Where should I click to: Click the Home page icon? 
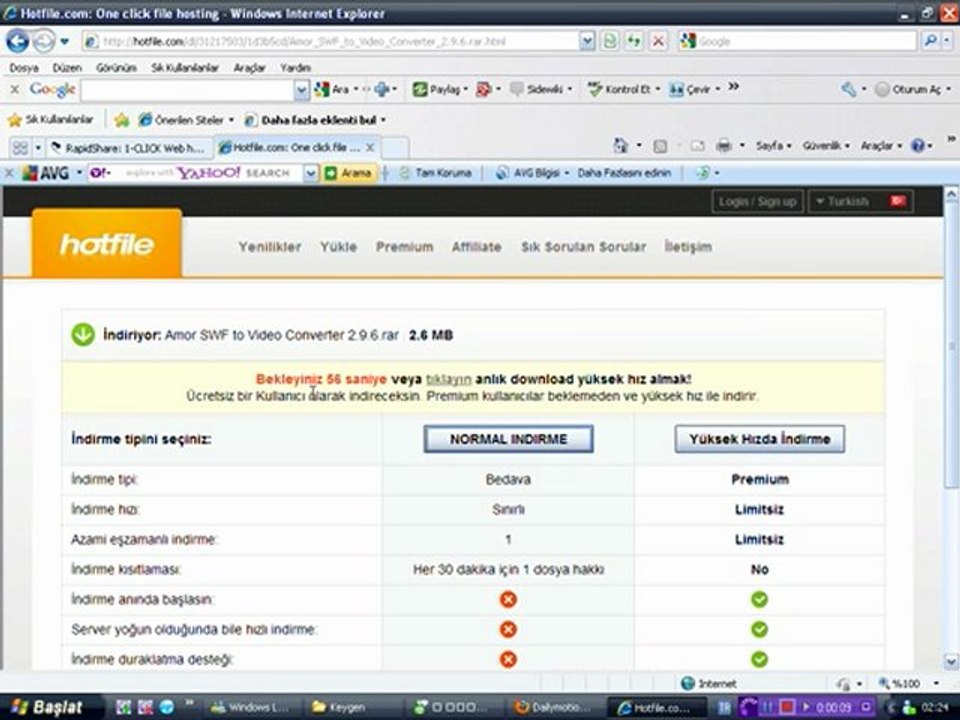pyautogui.click(x=621, y=146)
